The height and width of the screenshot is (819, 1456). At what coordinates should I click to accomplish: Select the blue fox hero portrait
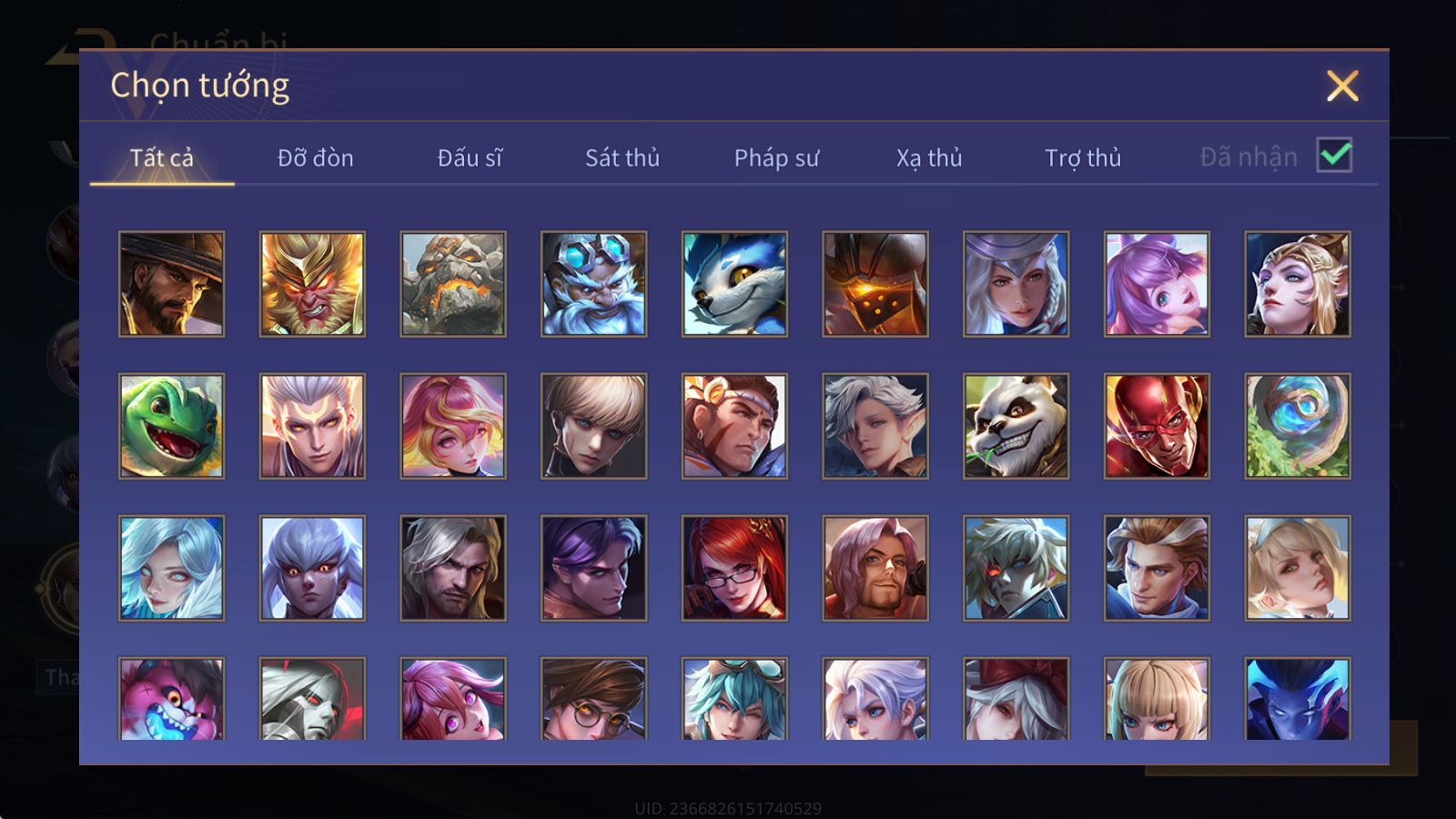tap(734, 284)
